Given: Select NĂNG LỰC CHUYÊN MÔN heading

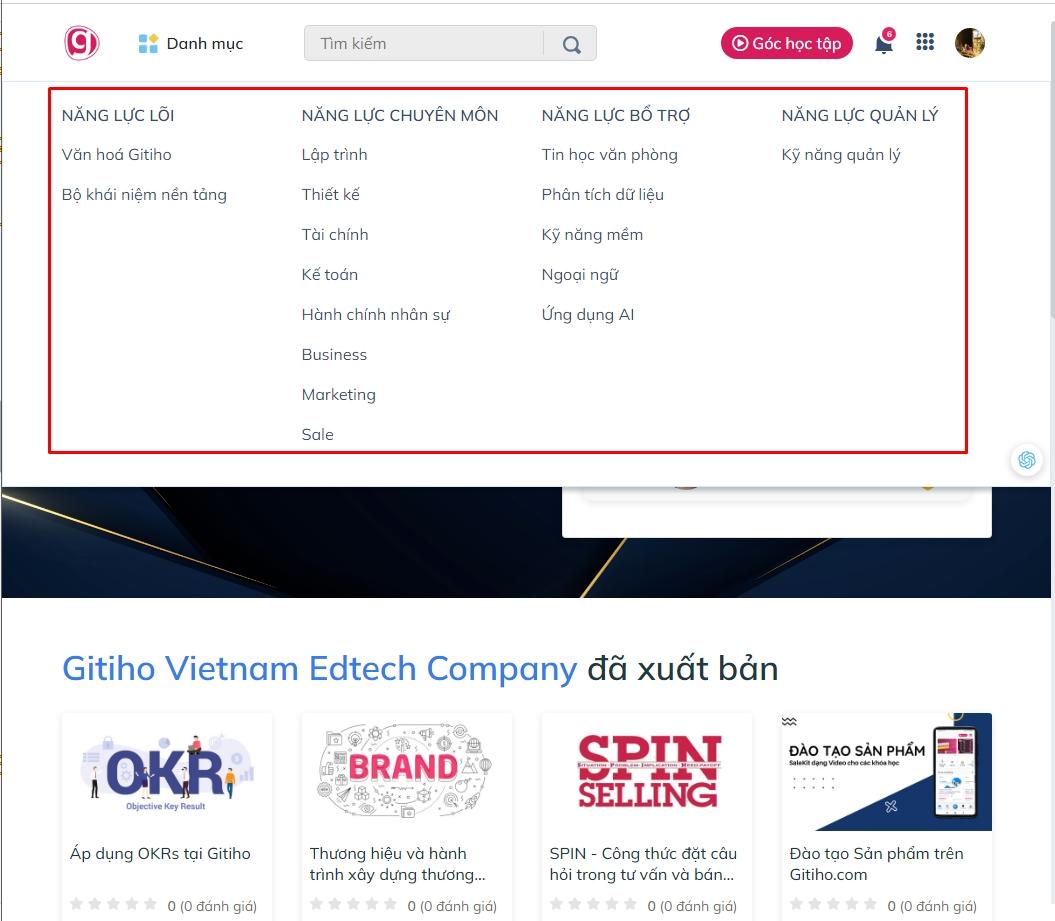Looking at the screenshot, I should pos(400,116).
